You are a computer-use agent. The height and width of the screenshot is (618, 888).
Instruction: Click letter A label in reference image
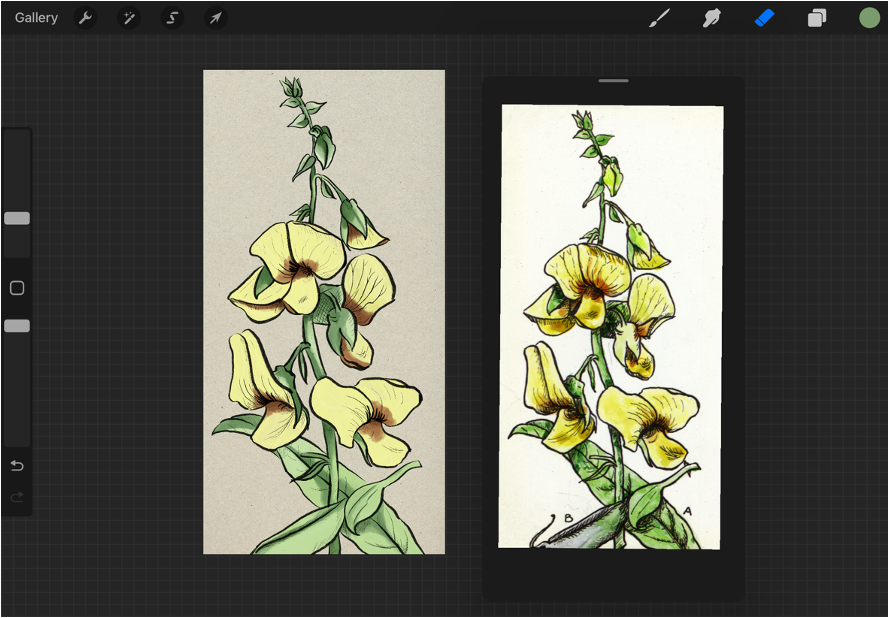click(x=688, y=511)
